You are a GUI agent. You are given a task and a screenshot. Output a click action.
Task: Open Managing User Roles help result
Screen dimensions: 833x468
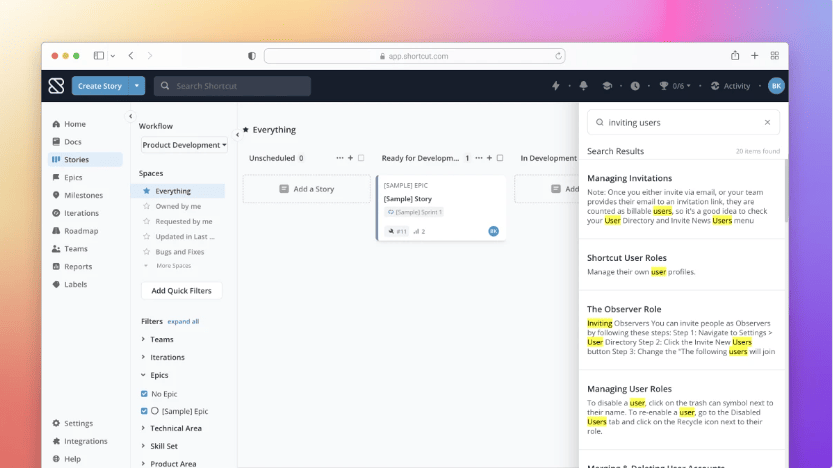click(x=630, y=389)
